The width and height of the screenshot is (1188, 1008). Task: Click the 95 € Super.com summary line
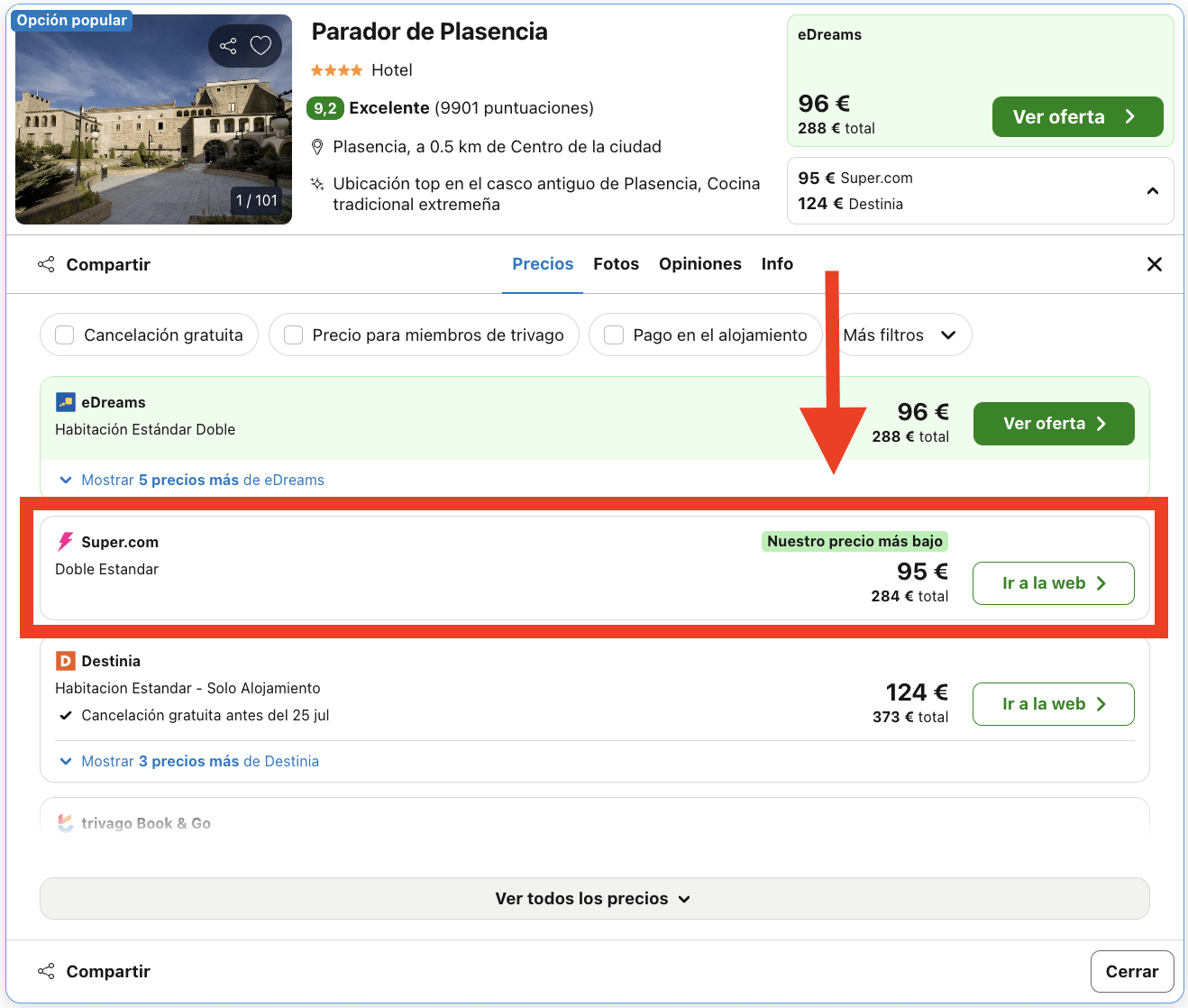pos(855,178)
